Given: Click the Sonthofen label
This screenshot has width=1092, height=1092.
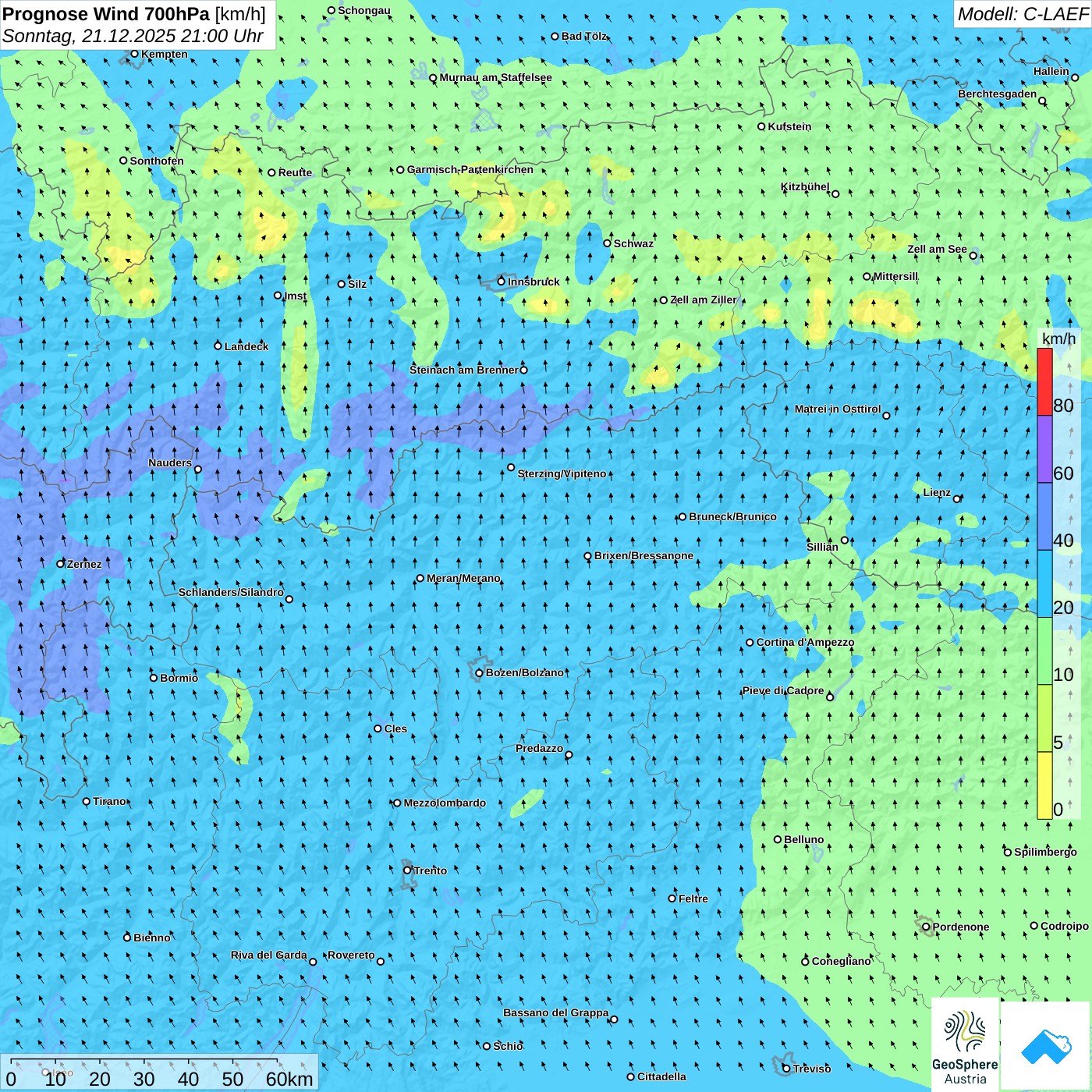Looking at the screenshot, I should point(157,161).
